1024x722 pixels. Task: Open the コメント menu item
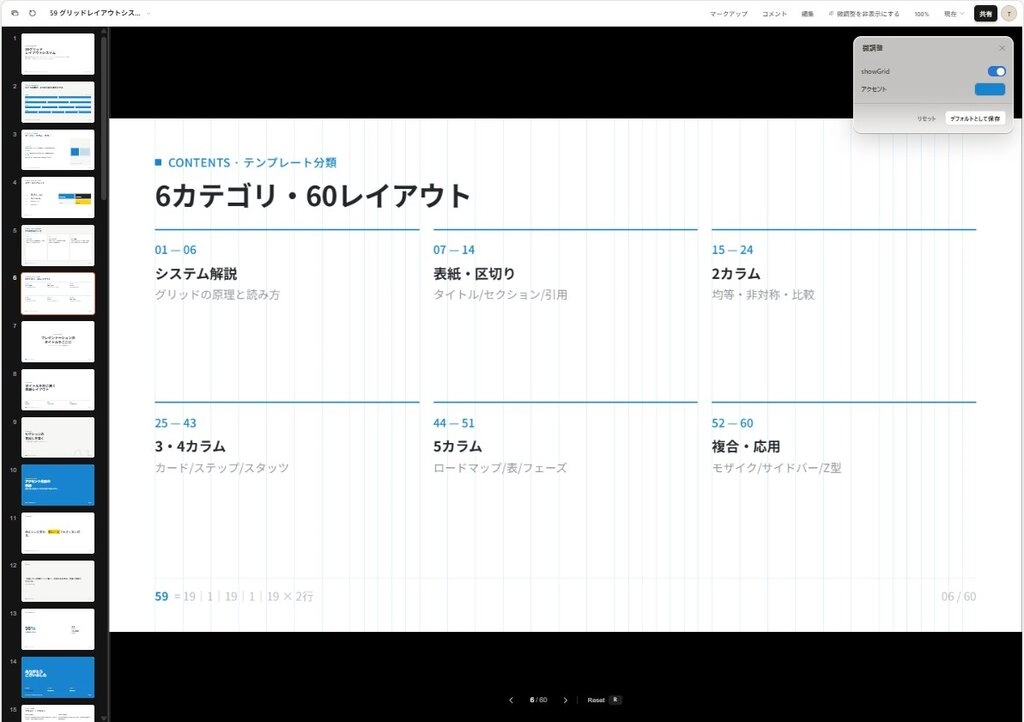tap(775, 14)
